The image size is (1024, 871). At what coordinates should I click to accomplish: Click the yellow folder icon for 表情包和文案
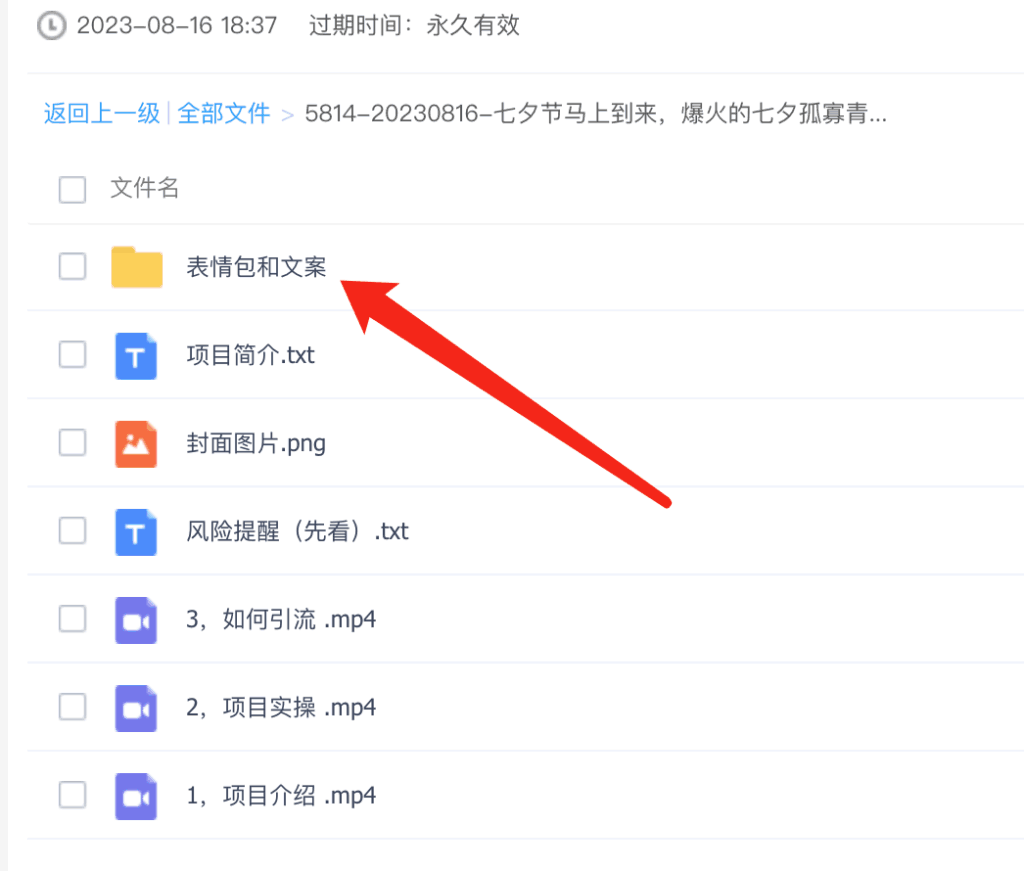[136, 267]
